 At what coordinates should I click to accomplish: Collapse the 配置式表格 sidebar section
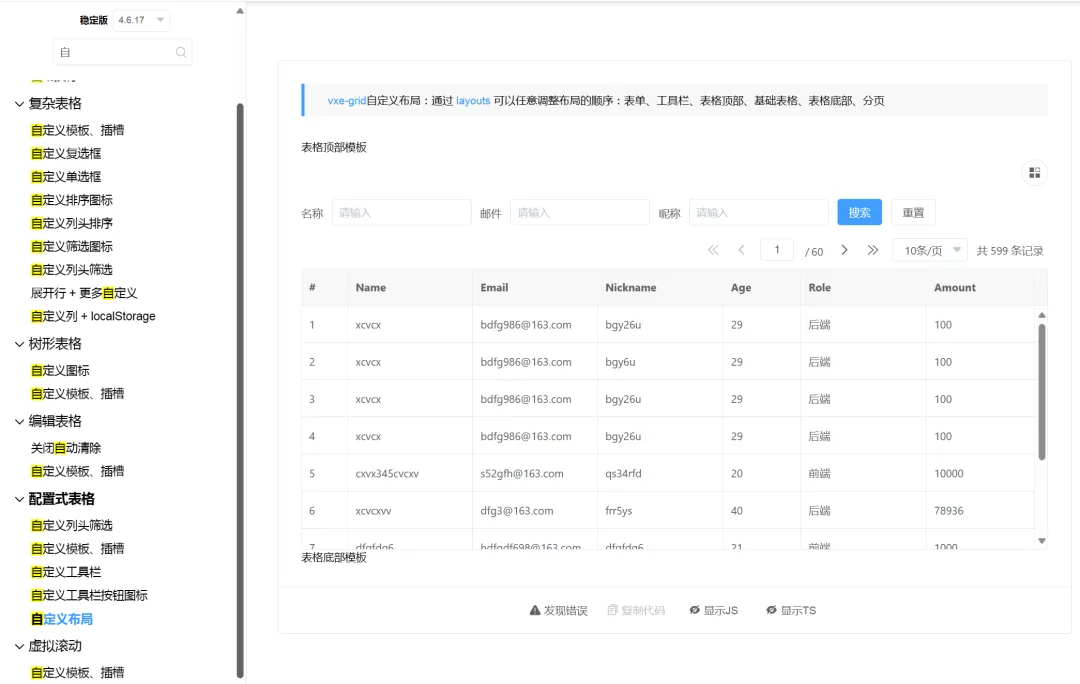20,499
